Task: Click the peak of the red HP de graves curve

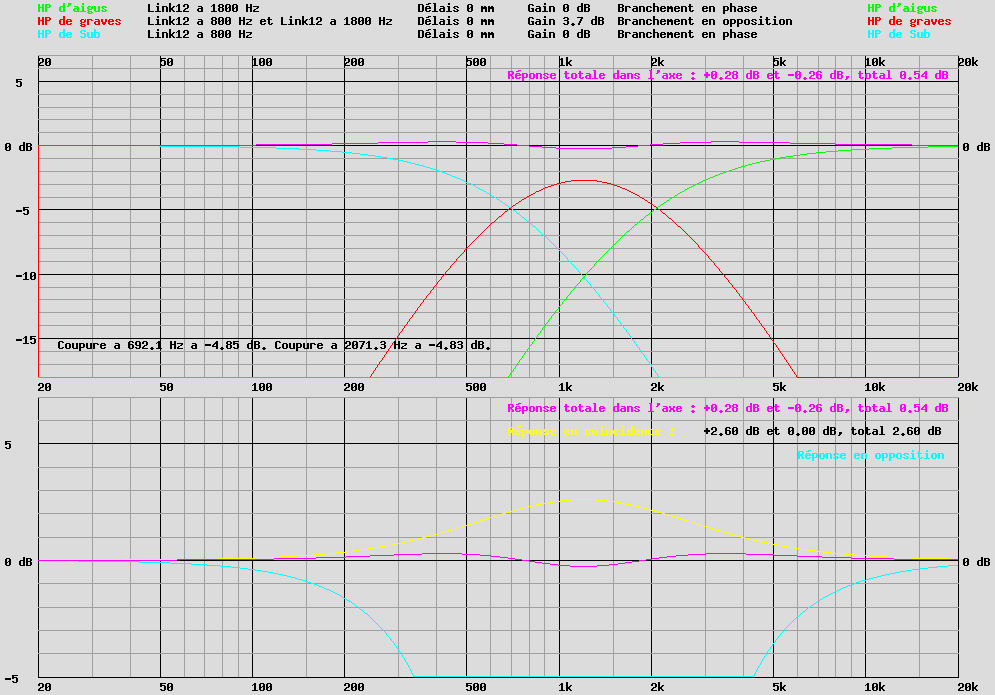Action: coord(584,180)
